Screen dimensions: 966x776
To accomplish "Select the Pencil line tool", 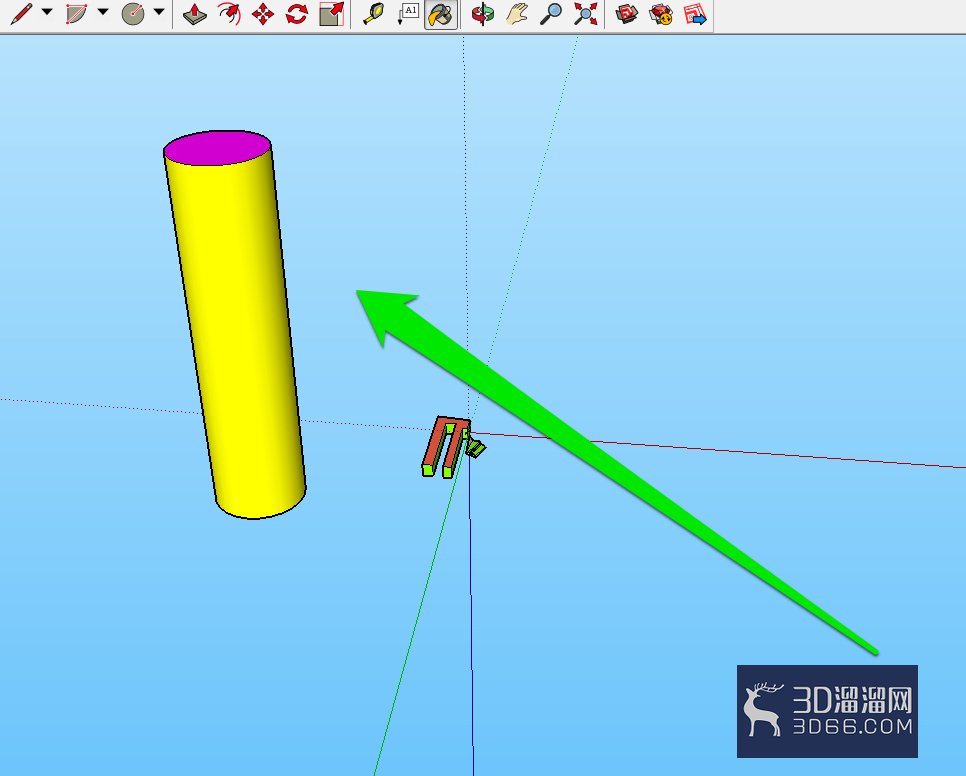I will pos(22,14).
